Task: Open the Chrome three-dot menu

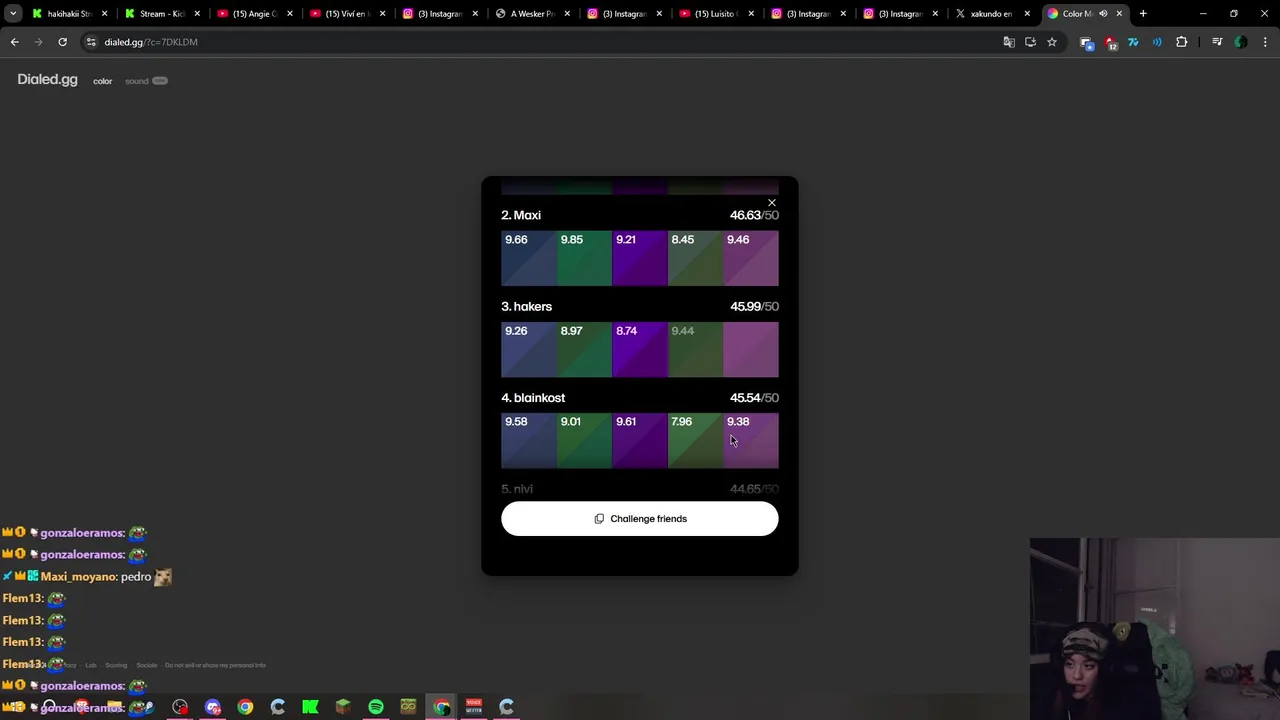Action: tap(1265, 42)
